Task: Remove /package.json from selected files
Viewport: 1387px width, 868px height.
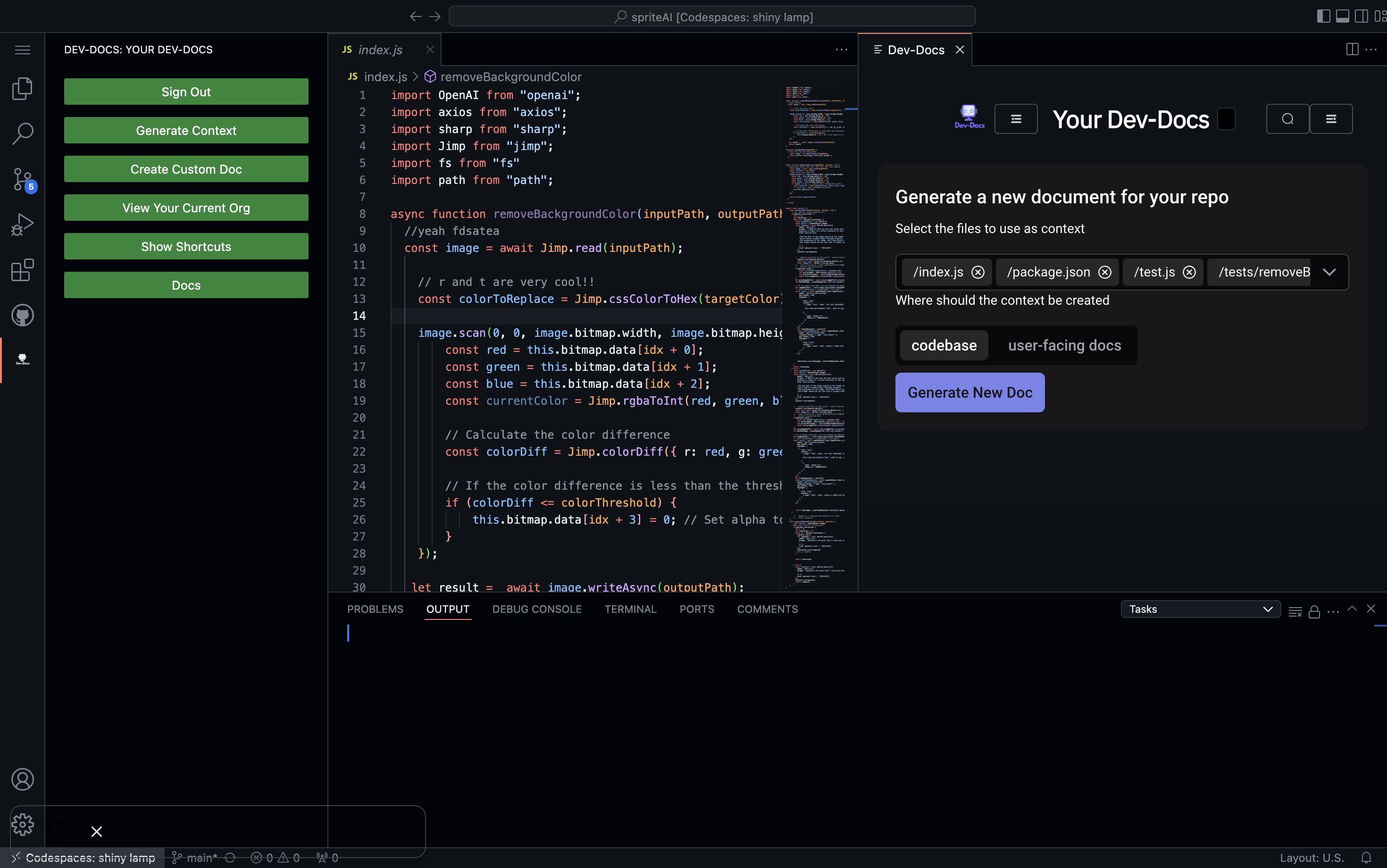Action: click(x=1104, y=272)
